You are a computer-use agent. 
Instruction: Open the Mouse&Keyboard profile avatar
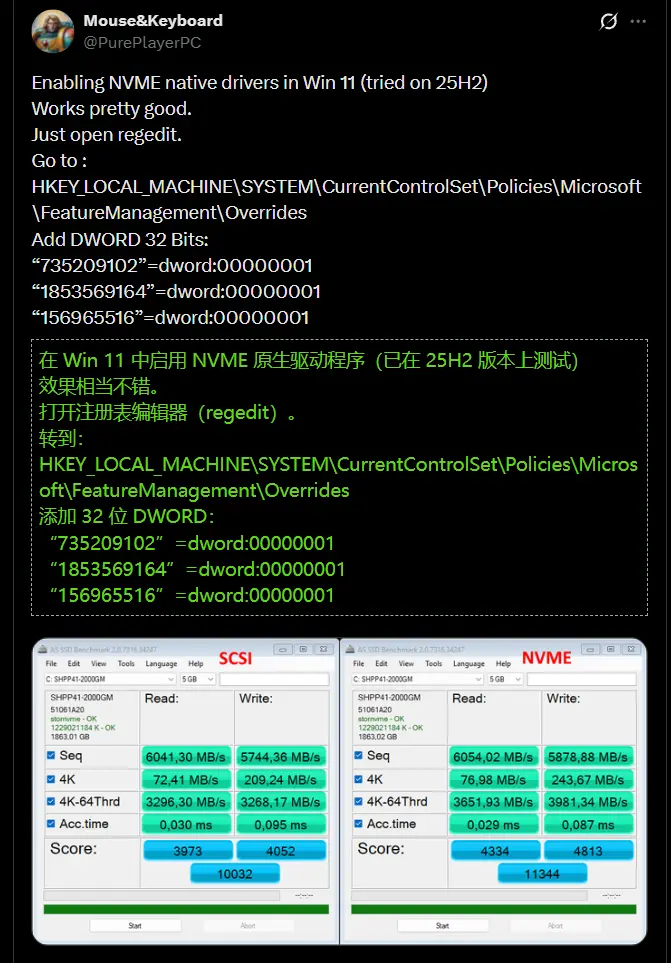(52, 31)
